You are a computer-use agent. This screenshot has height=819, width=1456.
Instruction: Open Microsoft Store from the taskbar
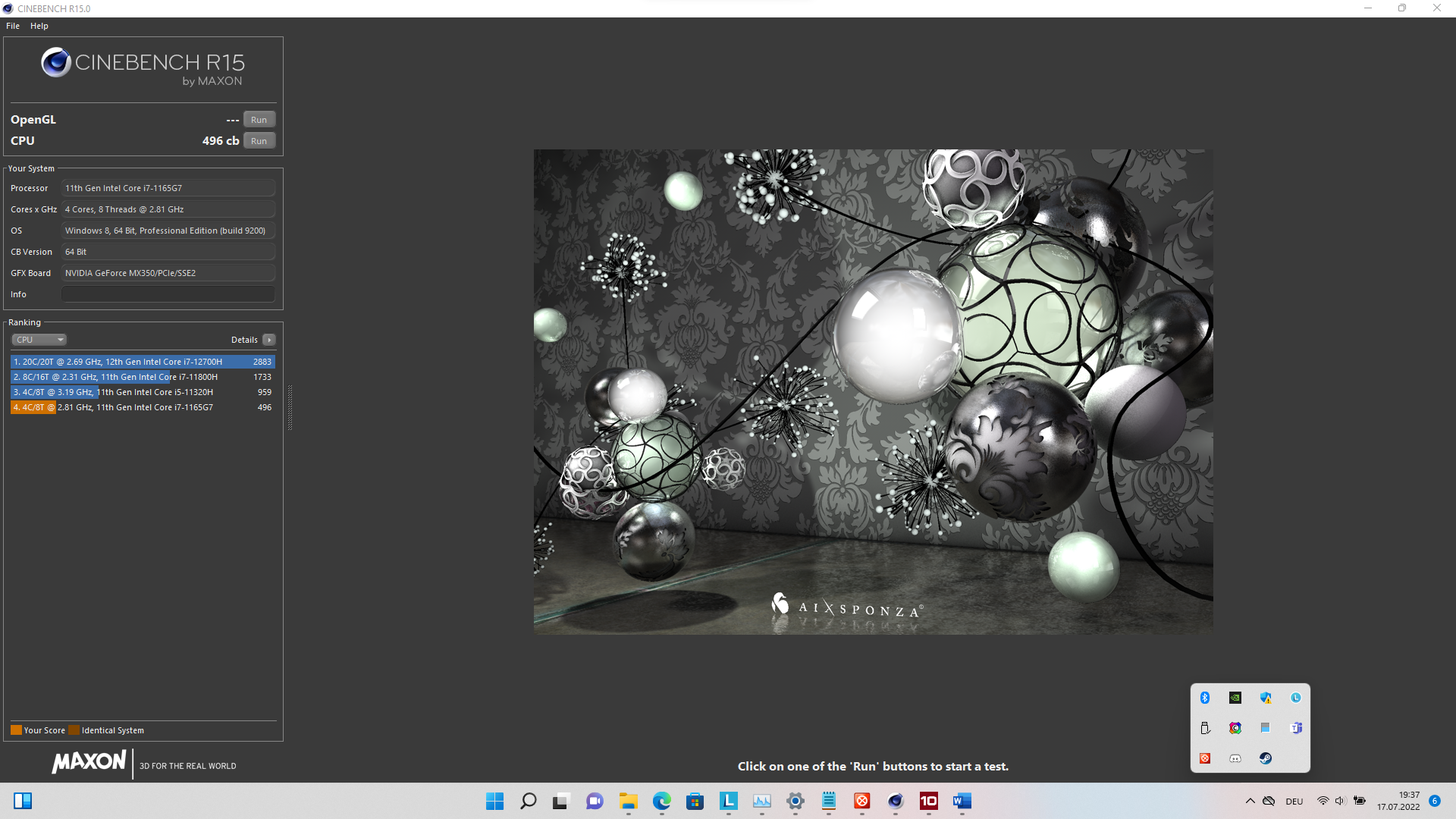695,801
